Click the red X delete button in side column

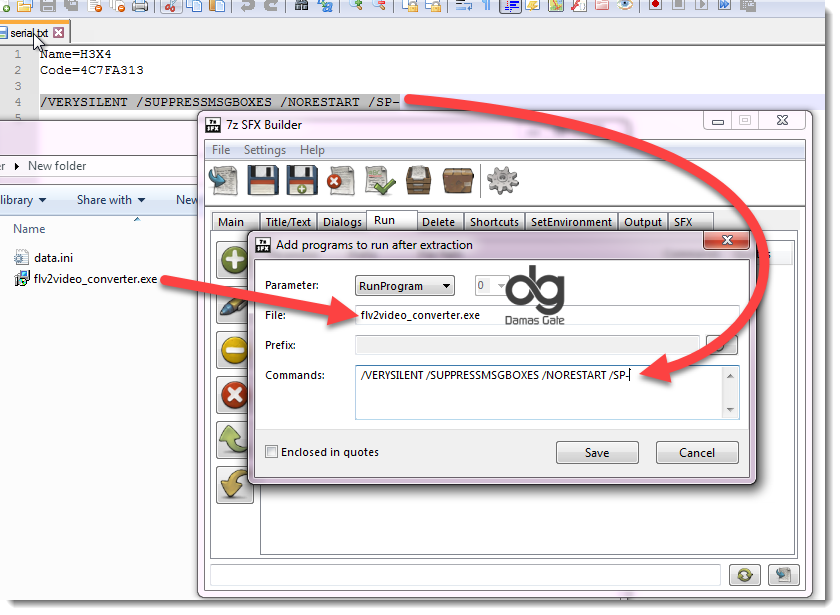pos(234,395)
